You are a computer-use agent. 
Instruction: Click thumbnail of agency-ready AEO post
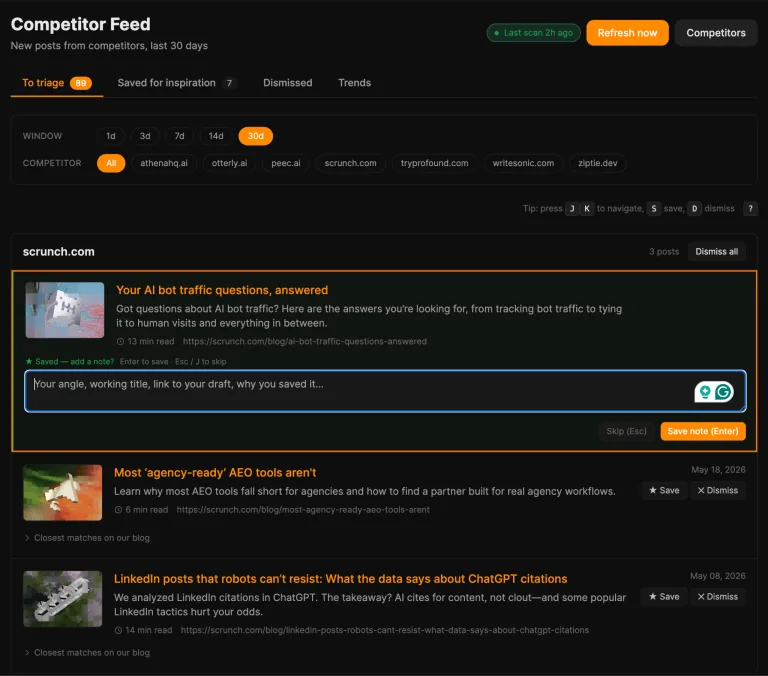pyautogui.click(x=63, y=493)
